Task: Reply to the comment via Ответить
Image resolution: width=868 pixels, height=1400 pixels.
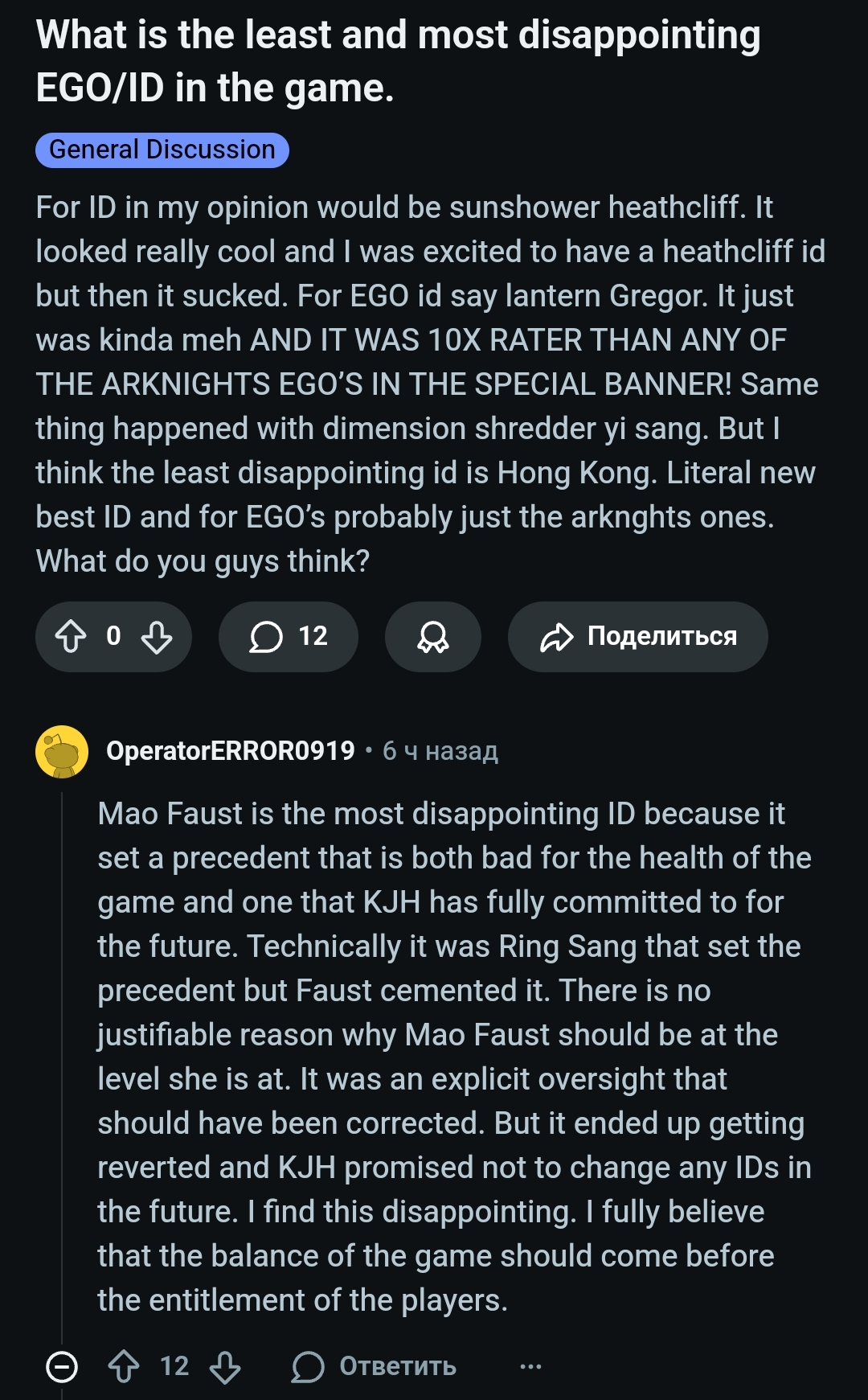Action: 375,1366
